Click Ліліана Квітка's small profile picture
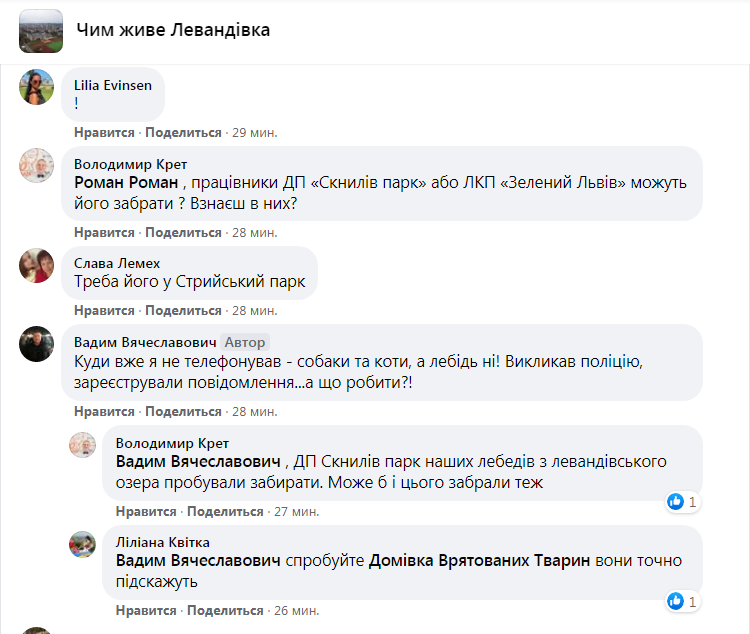This screenshot has width=750, height=634. (82, 544)
